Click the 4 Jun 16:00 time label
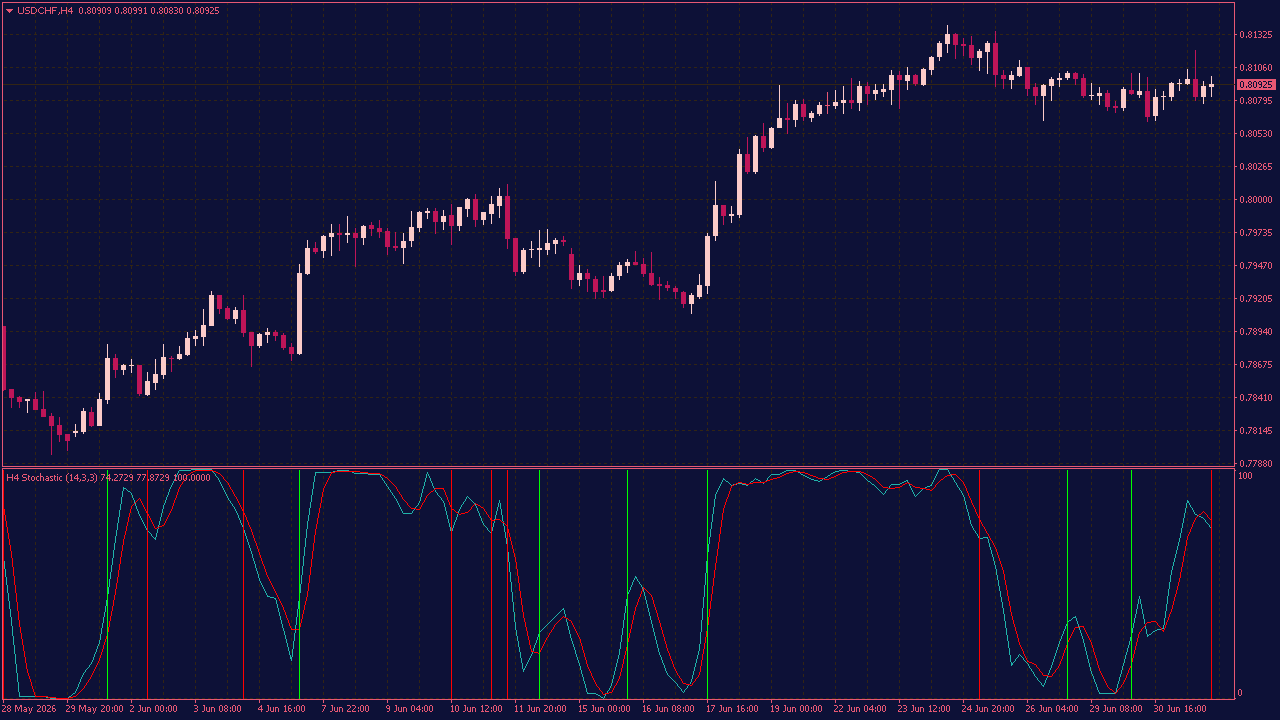 pos(282,709)
